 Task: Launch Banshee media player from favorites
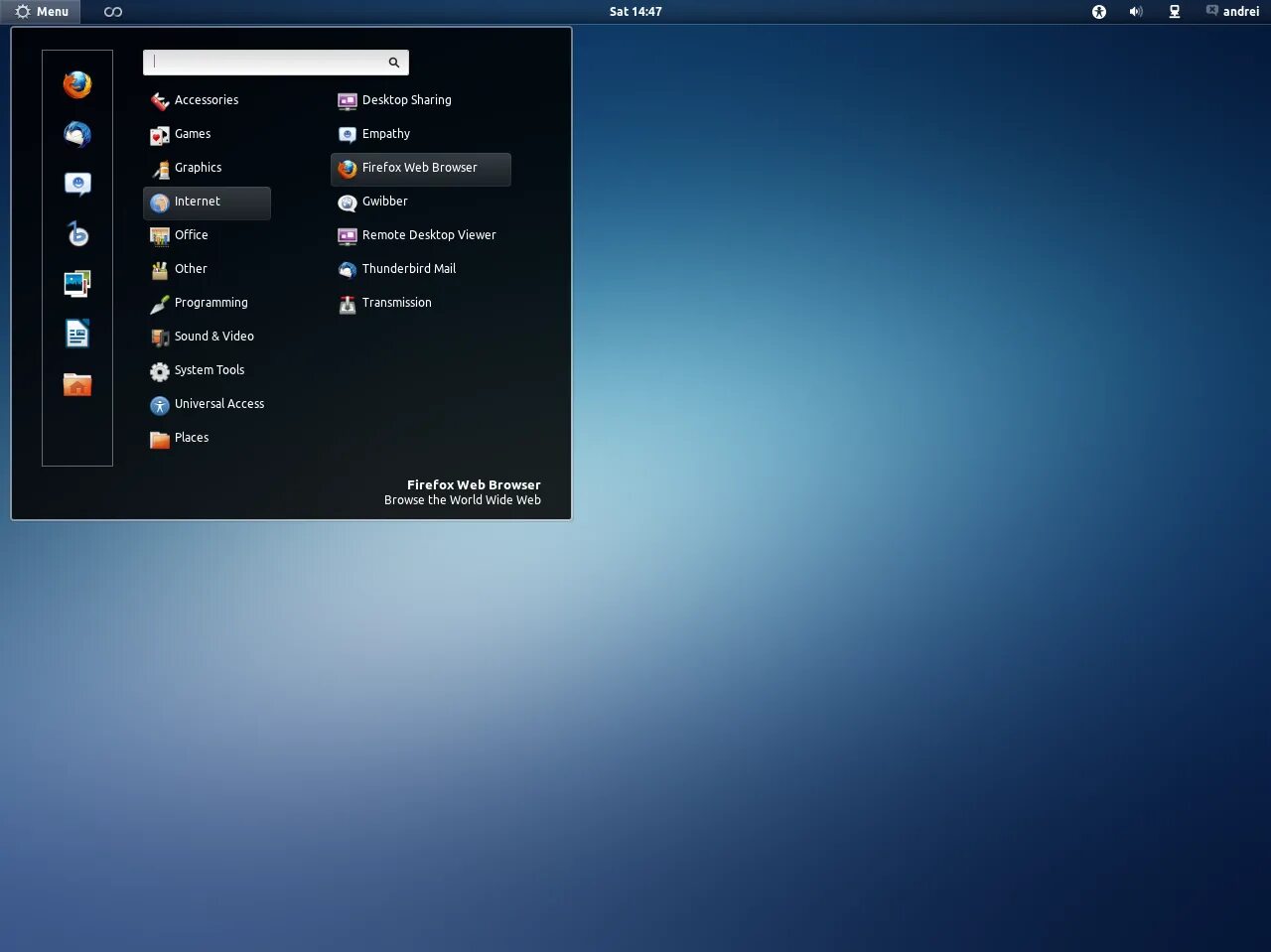click(x=77, y=234)
